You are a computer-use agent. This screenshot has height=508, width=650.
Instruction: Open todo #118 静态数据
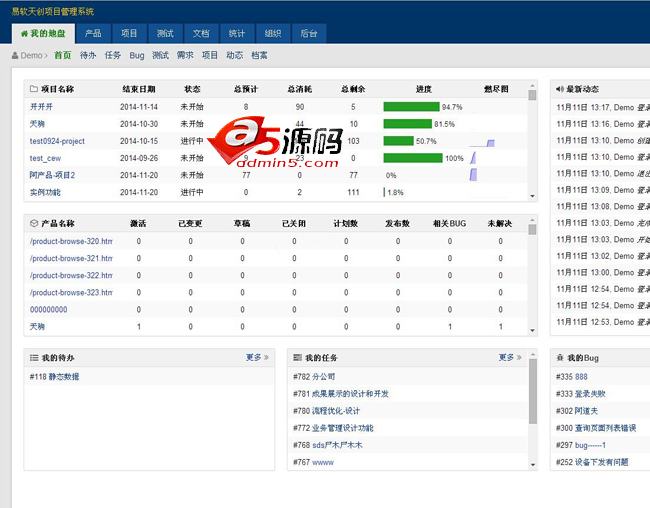pos(54,377)
